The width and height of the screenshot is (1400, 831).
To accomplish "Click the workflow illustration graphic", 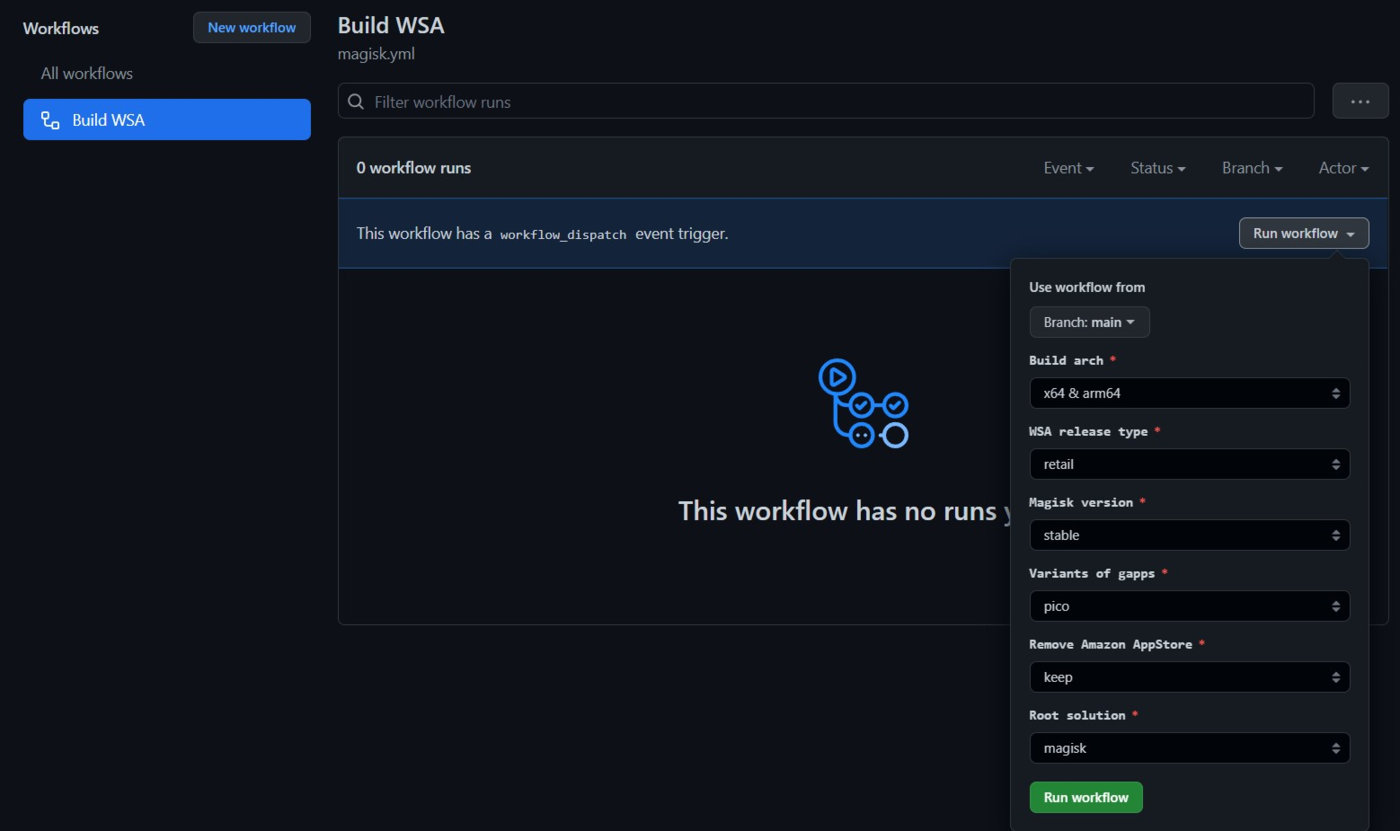I will (x=863, y=404).
